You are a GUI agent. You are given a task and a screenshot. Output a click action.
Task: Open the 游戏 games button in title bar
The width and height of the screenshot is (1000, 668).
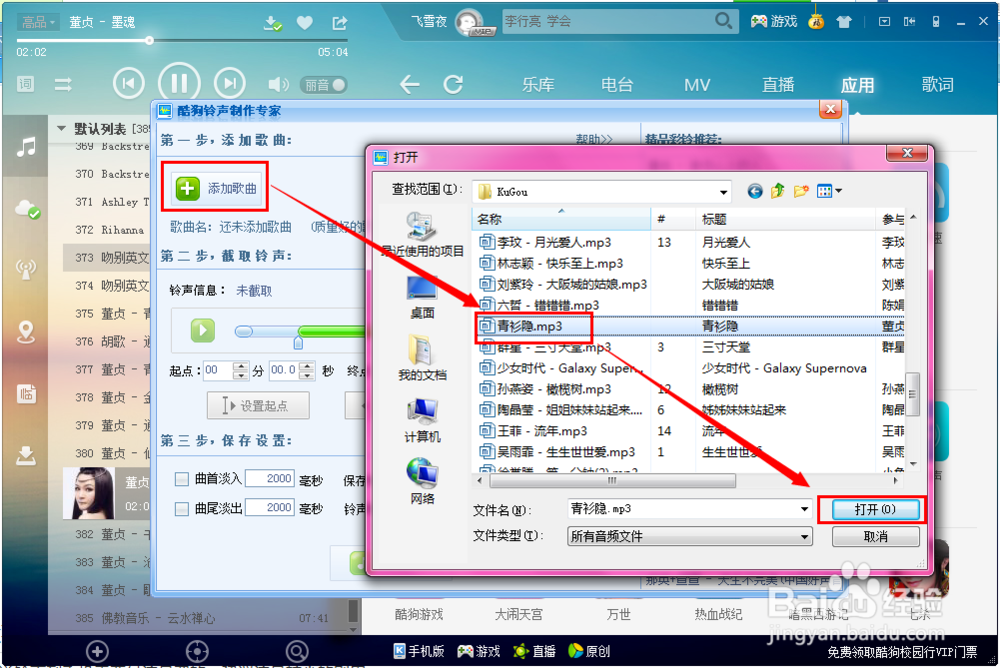click(x=774, y=22)
